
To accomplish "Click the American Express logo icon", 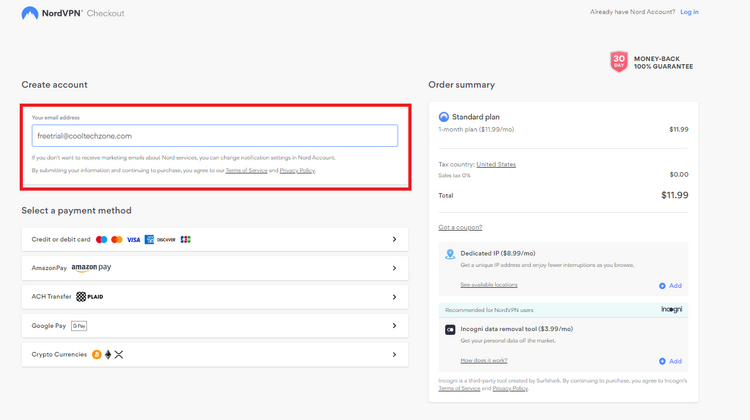I will (x=149, y=240).
